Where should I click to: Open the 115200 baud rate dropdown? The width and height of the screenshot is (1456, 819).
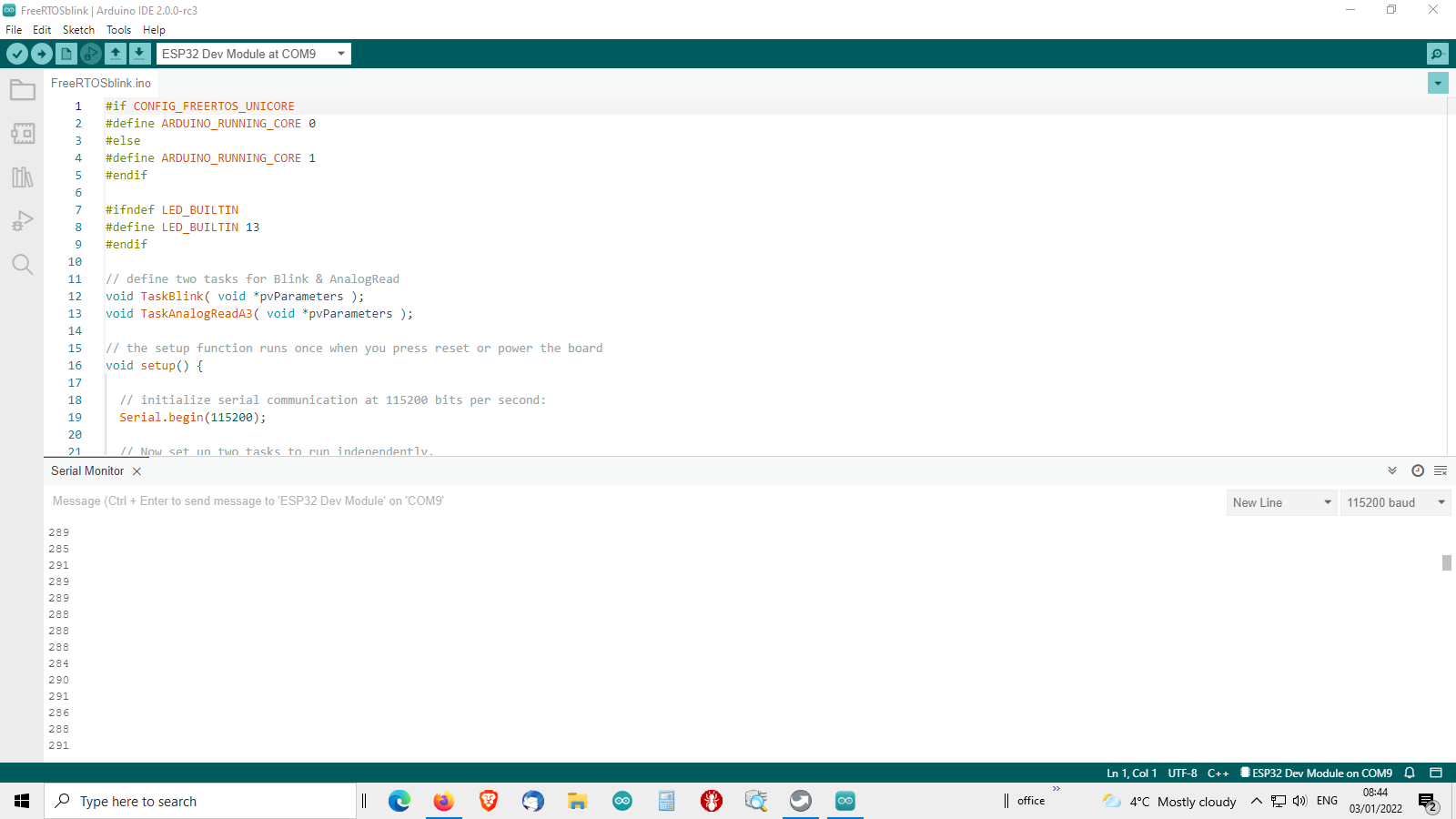tap(1396, 502)
